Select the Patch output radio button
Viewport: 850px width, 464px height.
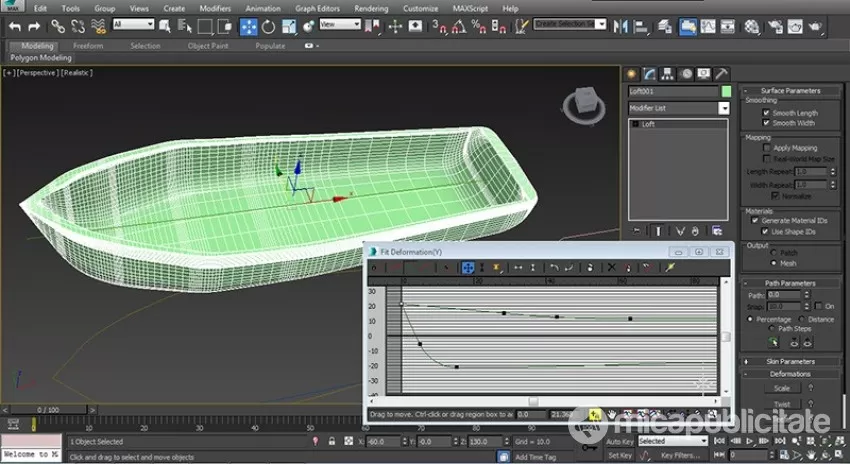click(x=774, y=253)
